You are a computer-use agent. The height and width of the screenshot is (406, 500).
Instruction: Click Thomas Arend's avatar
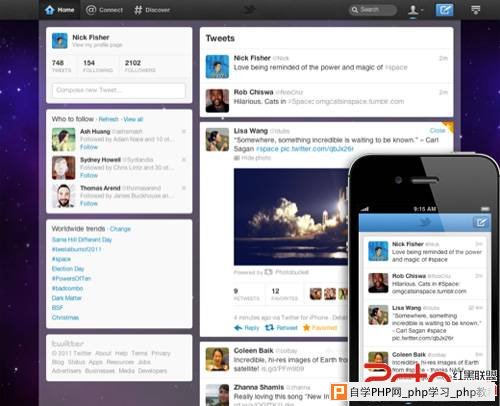point(63,196)
